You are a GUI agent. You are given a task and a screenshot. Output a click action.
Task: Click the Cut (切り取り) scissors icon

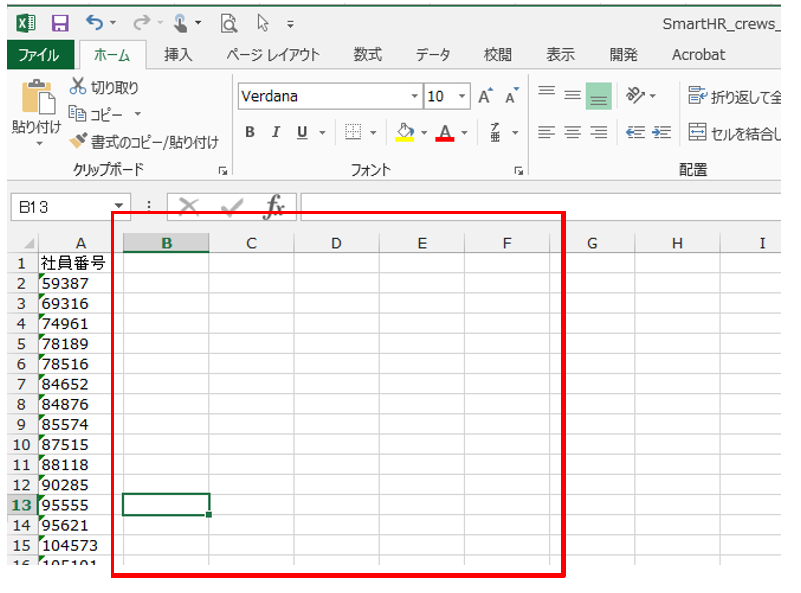click(78, 88)
